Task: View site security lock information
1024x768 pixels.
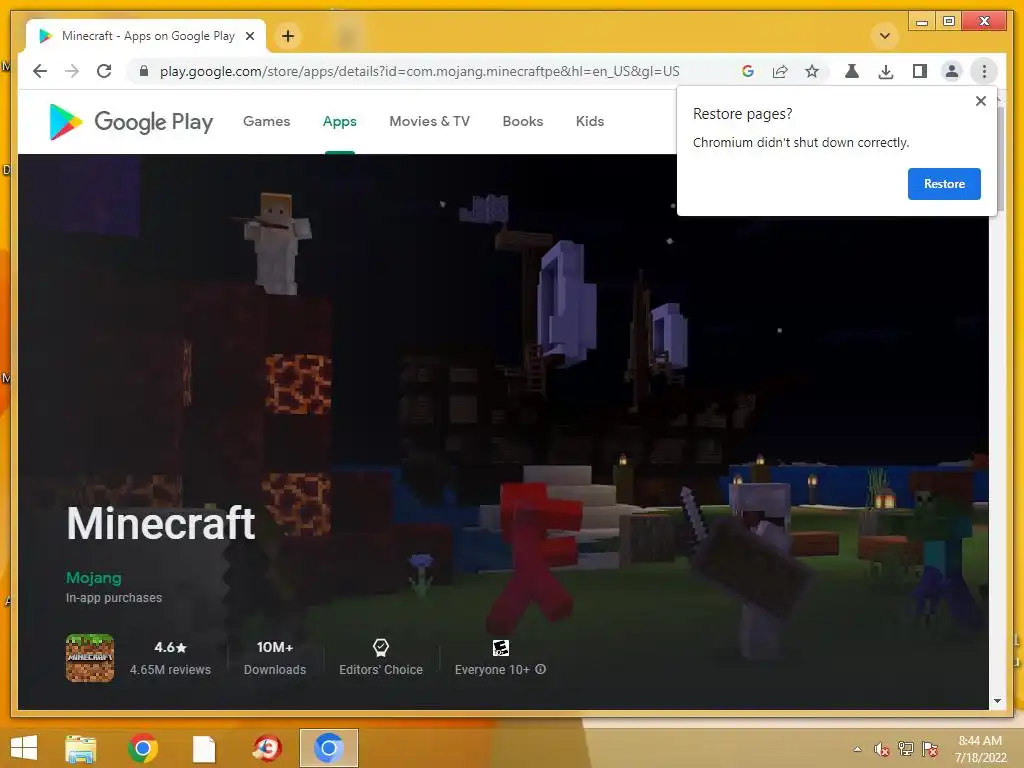Action: (x=144, y=71)
